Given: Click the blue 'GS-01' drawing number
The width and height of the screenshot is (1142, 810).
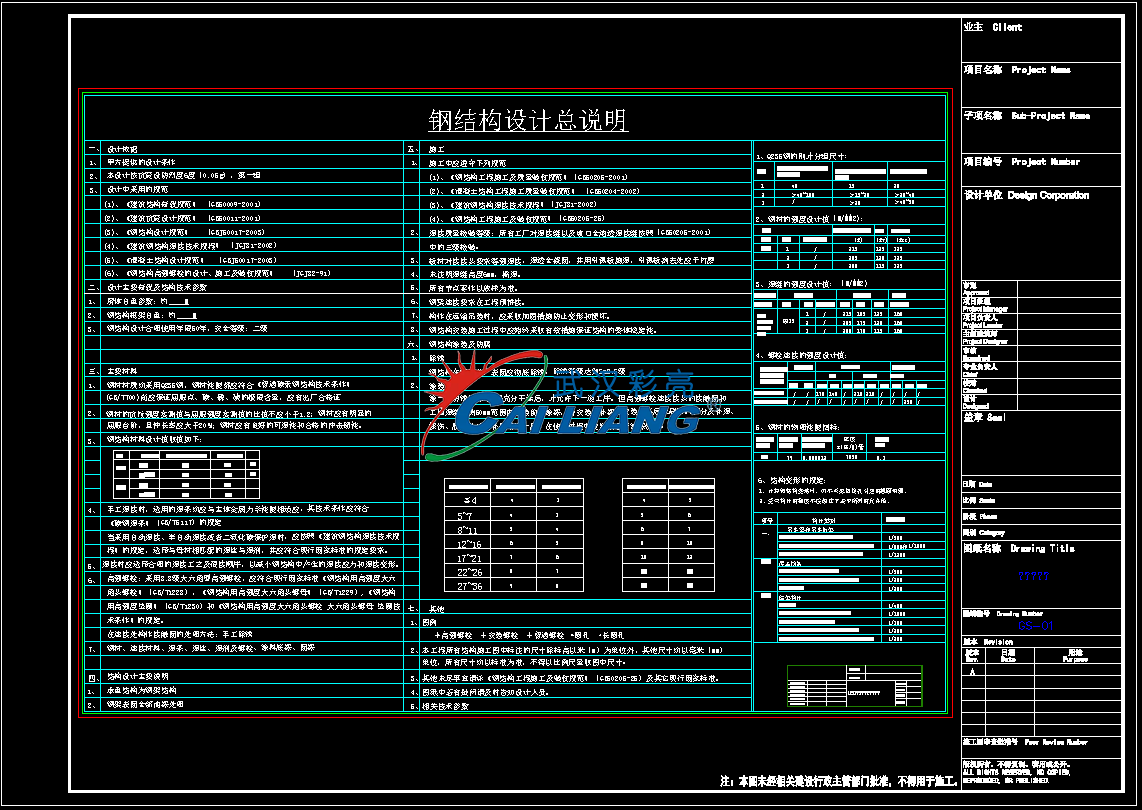Looking at the screenshot, I should [x=1036, y=626].
